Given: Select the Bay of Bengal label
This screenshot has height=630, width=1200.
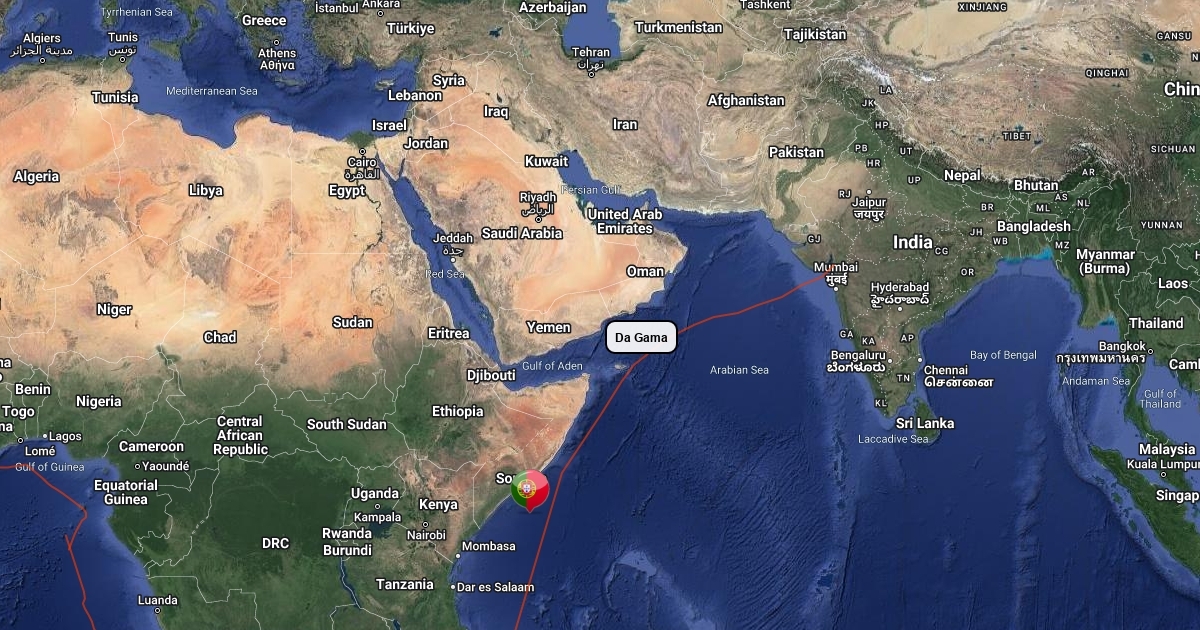Looking at the screenshot, I should 1003,355.
